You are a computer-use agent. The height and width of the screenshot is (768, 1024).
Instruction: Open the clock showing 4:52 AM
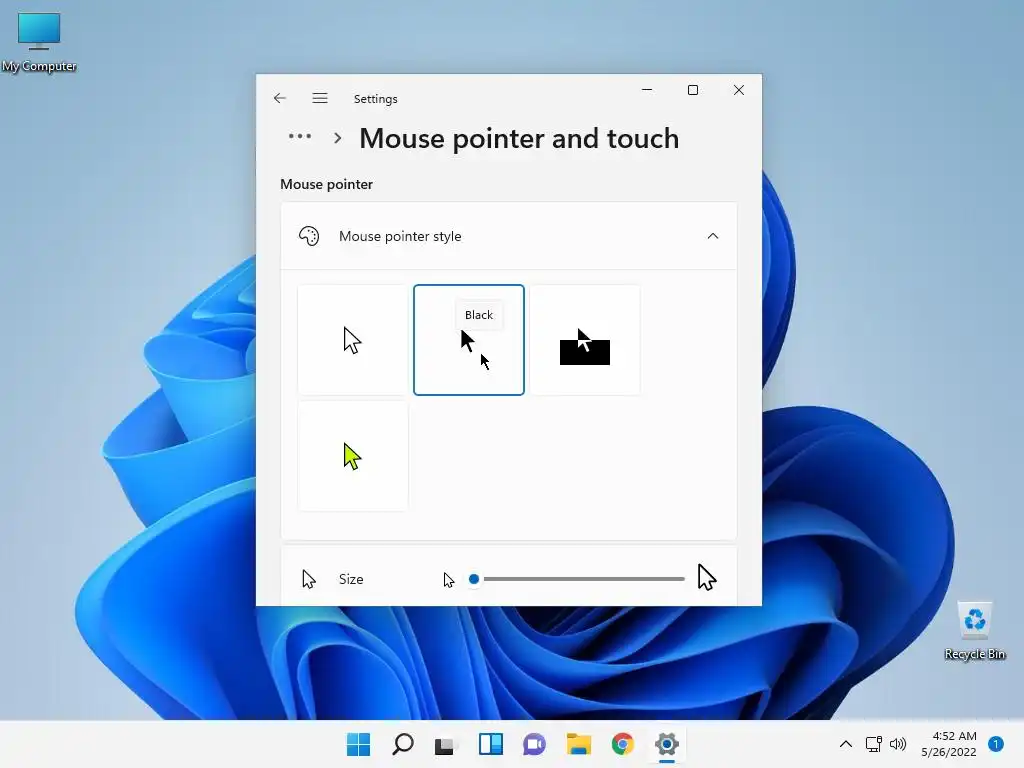click(949, 744)
